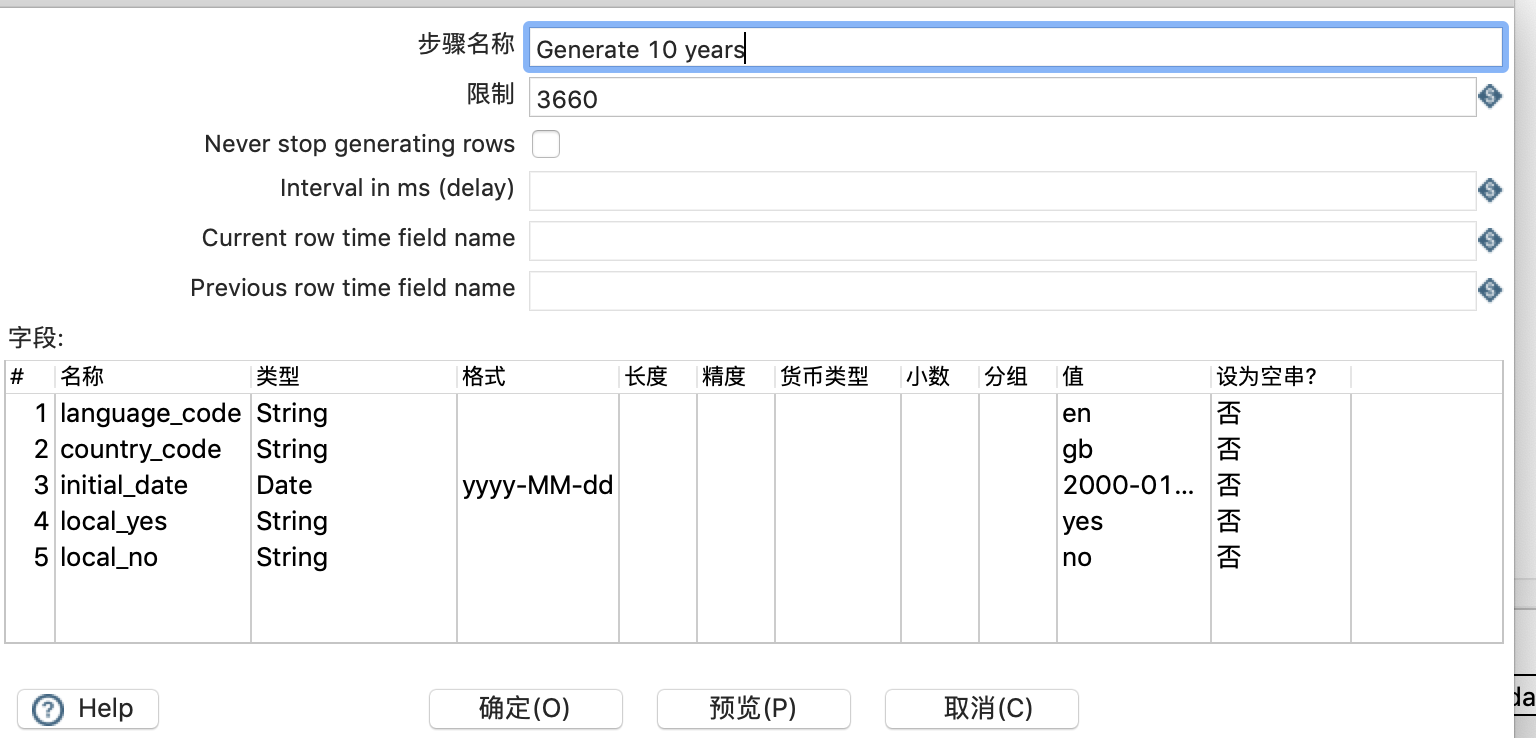Enable the Never stop generating rows checkbox
Image resolution: width=1536 pixels, height=738 pixels.
(546, 144)
